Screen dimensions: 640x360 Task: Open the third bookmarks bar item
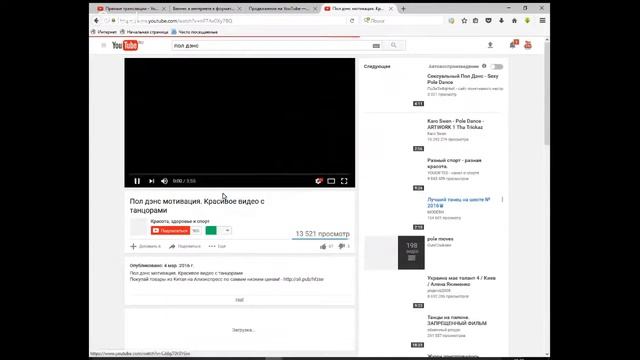[x=194, y=32]
